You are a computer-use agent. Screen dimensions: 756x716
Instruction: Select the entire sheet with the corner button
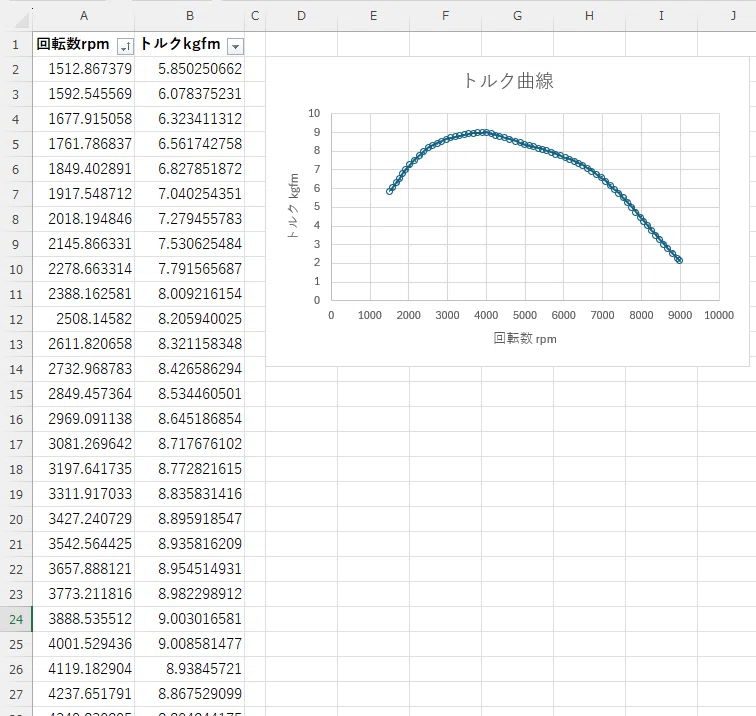21,18
